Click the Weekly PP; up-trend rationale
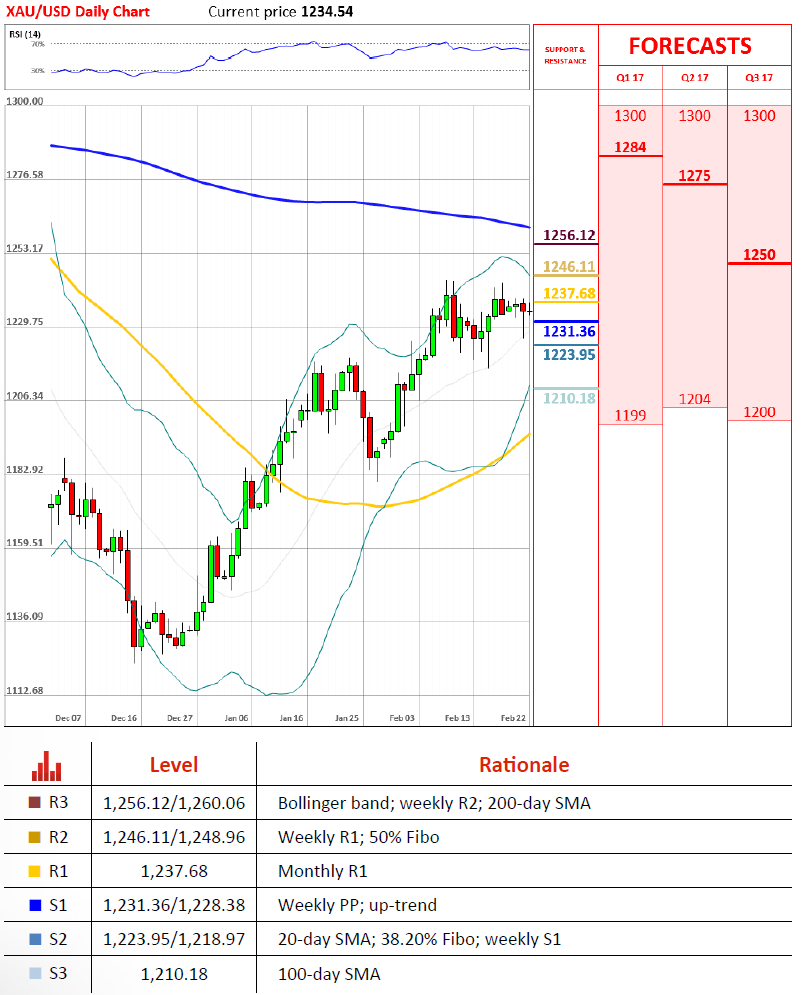 click(x=357, y=906)
